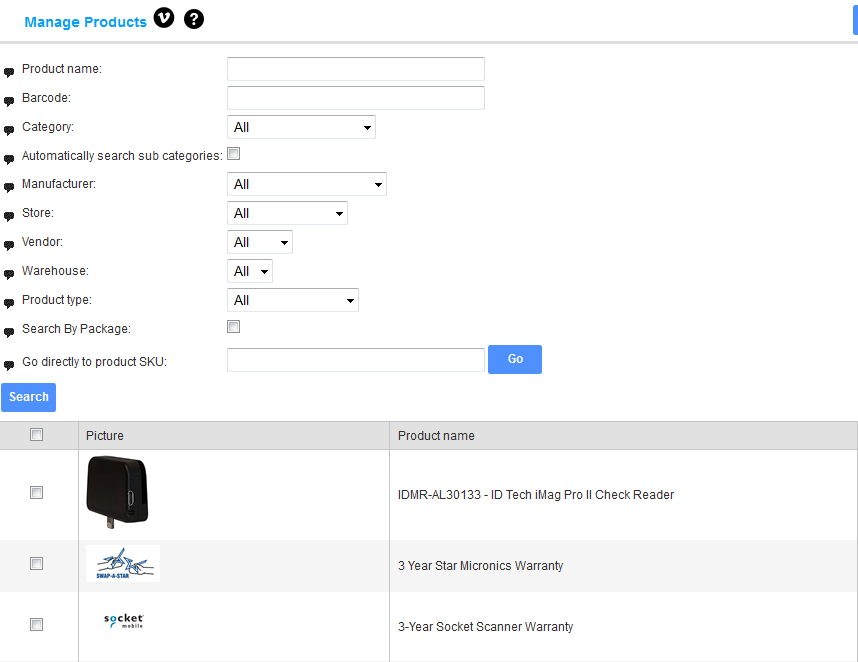Click the tooltip icon next to Barcode
Image resolution: width=858 pixels, height=662 pixels.
(9, 101)
